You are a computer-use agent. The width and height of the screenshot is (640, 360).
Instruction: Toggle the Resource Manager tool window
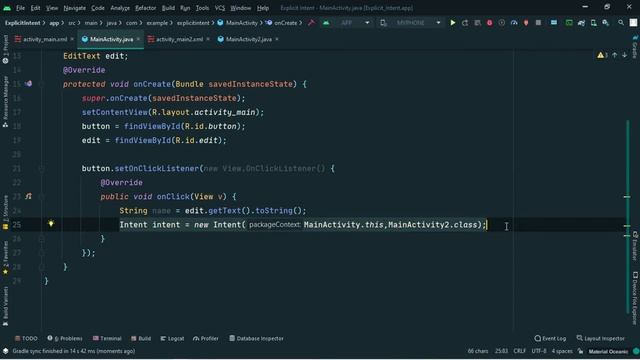point(5,102)
